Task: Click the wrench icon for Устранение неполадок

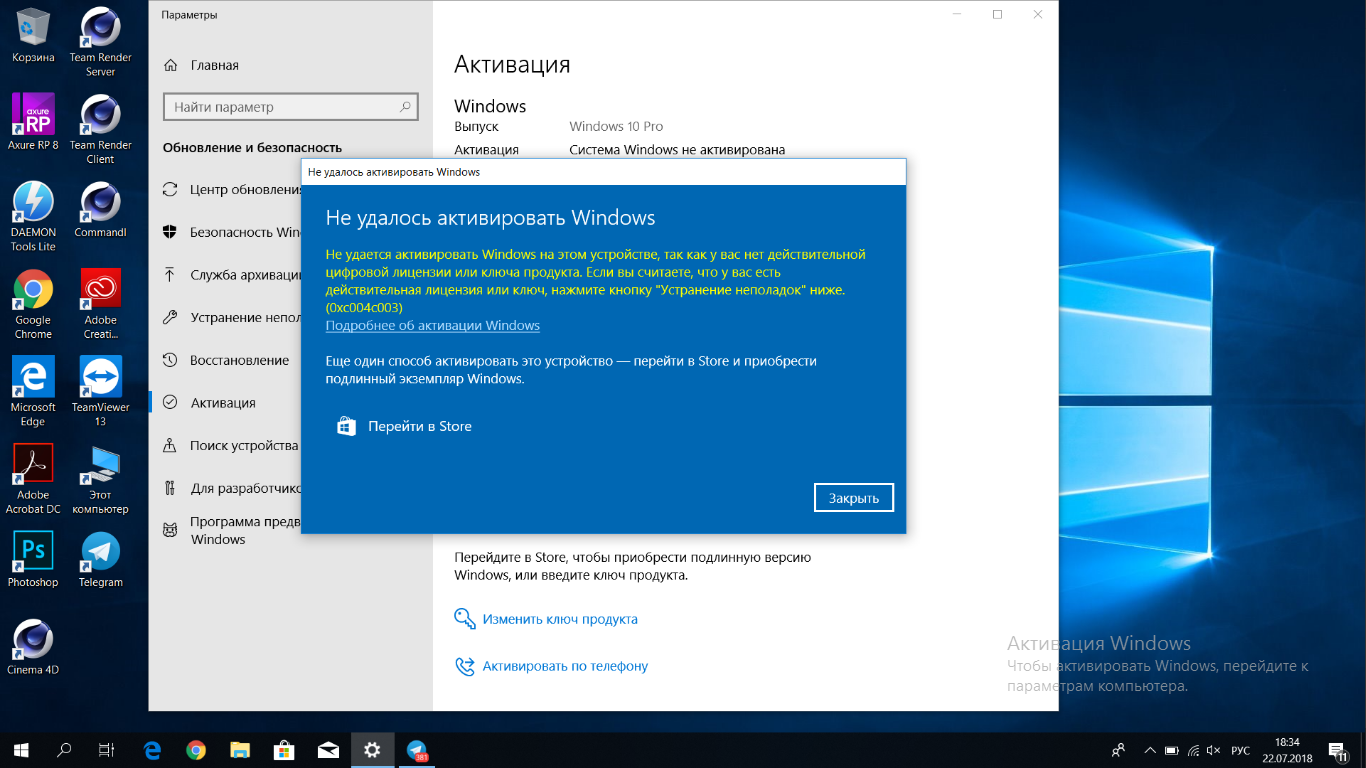Action: point(170,317)
